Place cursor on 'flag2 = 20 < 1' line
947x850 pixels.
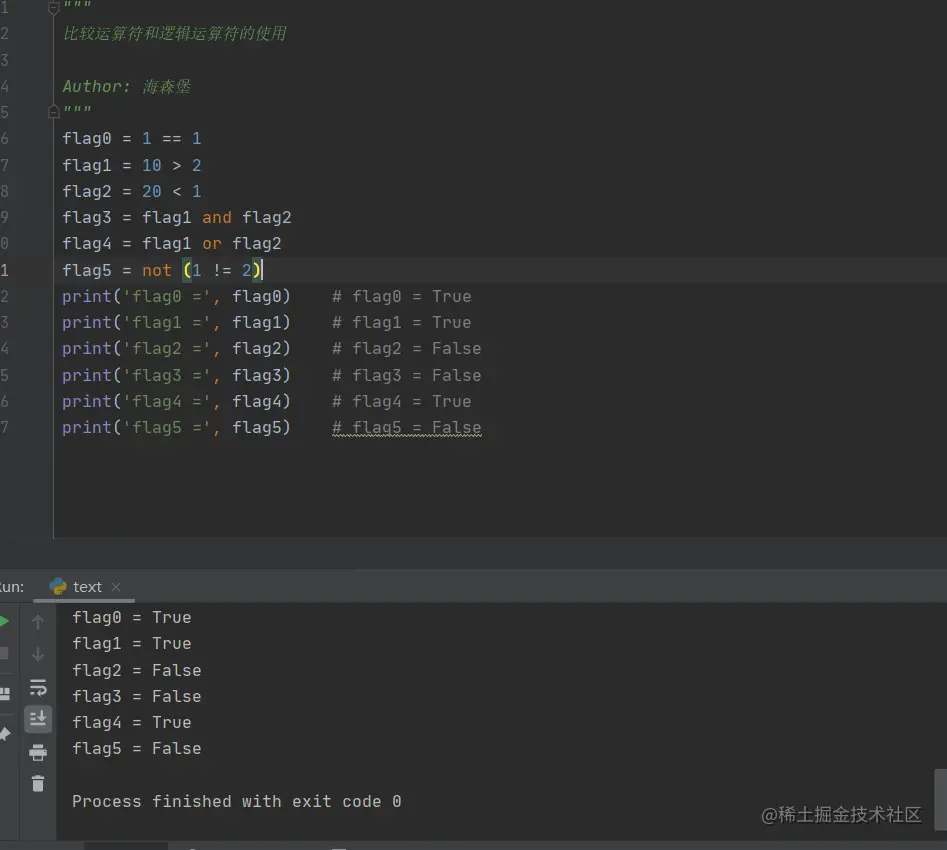[132, 191]
